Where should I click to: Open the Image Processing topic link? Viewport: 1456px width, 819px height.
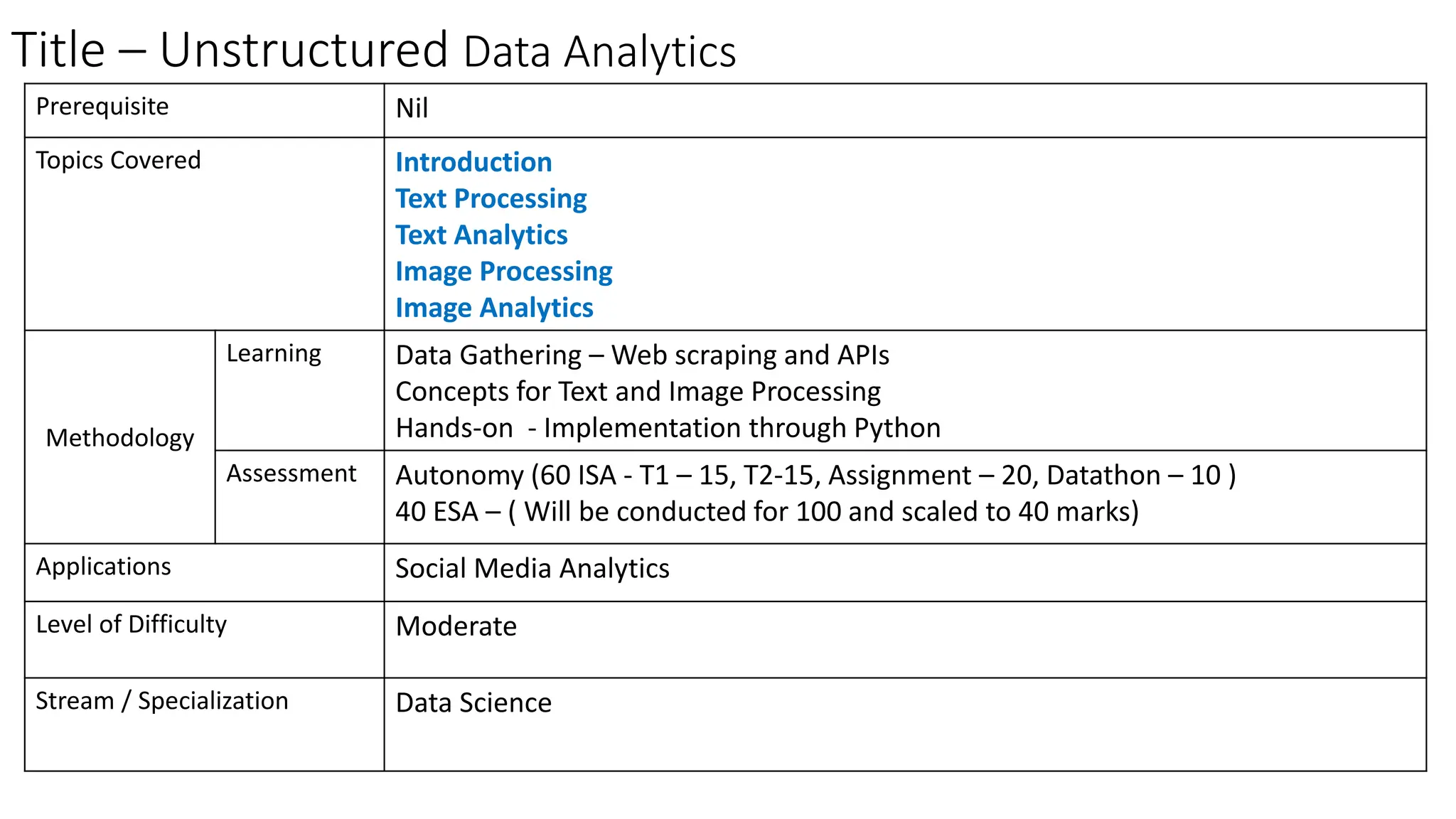pyautogui.click(x=503, y=272)
